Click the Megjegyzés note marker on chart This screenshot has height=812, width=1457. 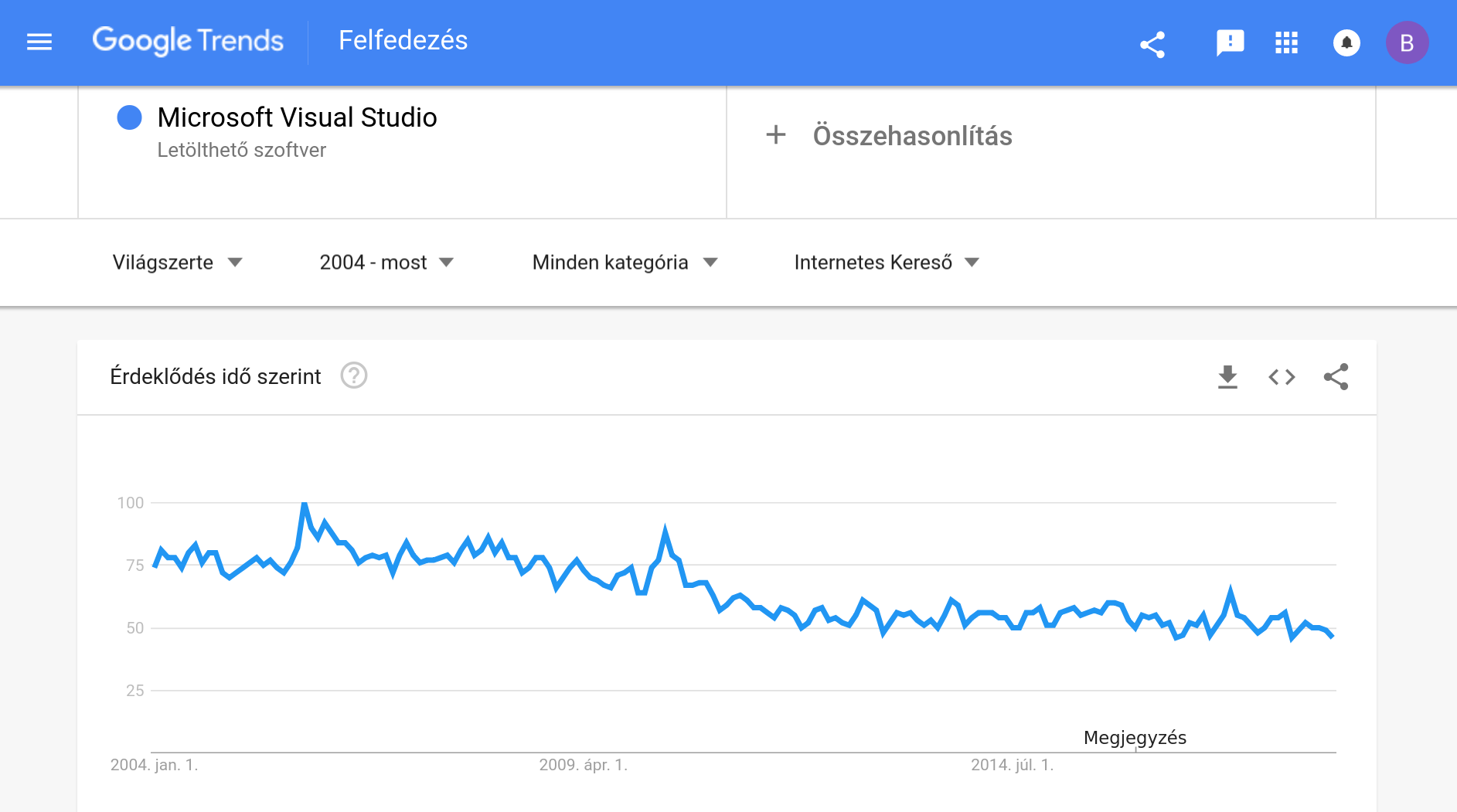tap(1135, 738)
